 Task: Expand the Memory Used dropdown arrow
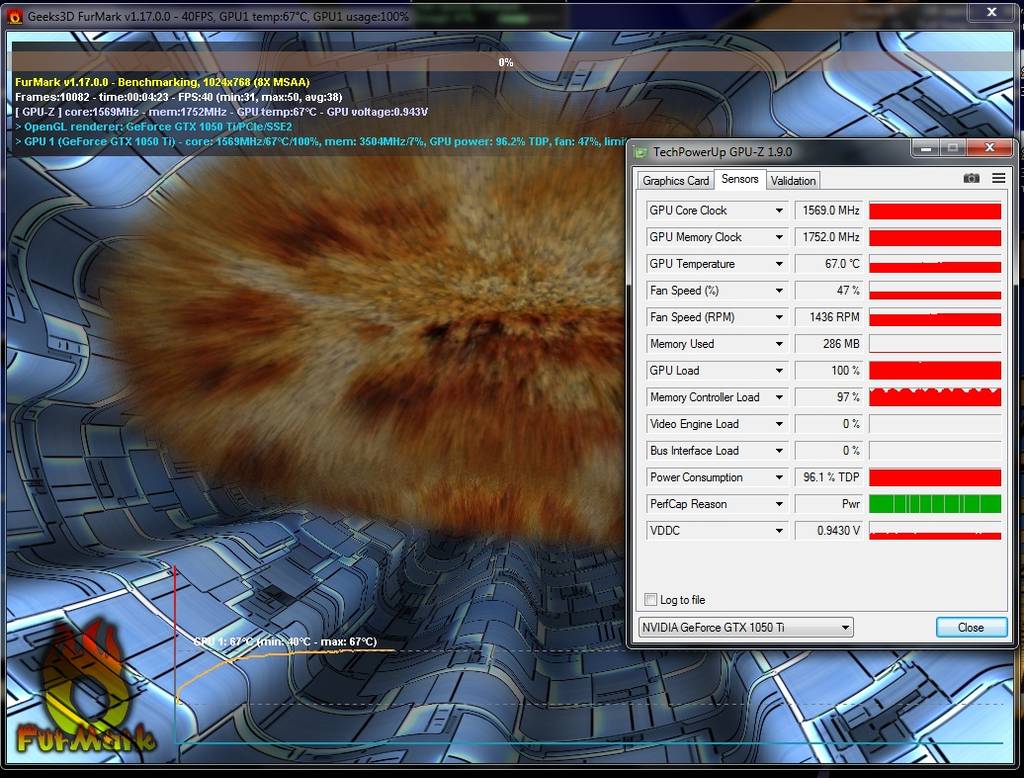[779, 344]
